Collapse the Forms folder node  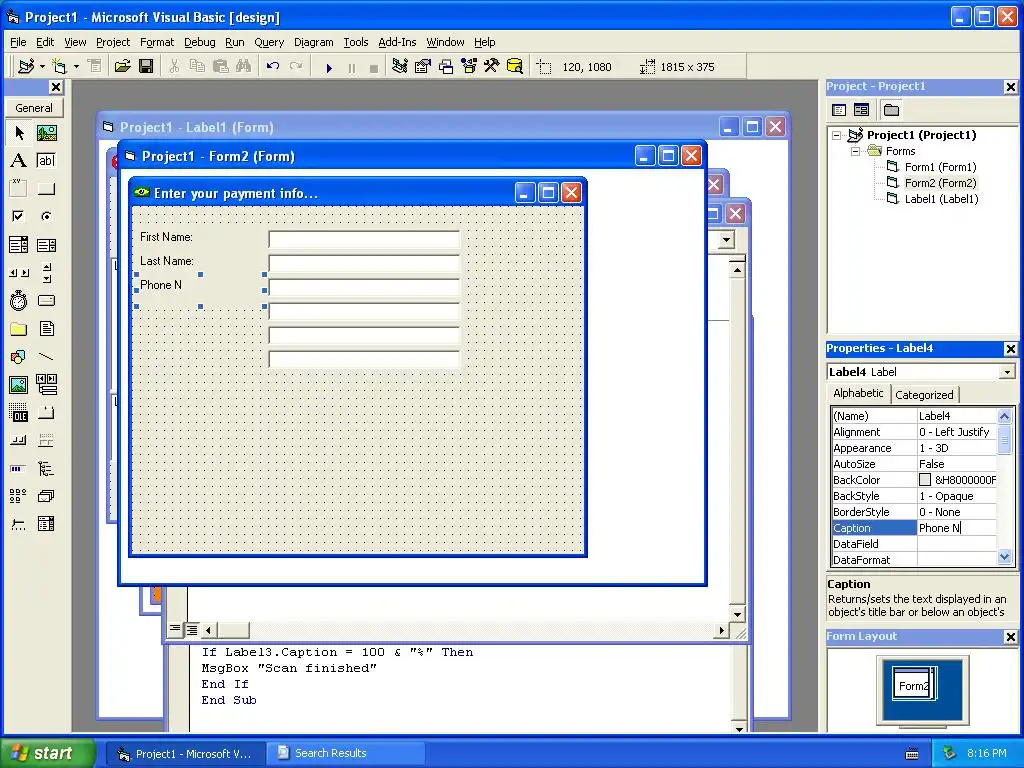click(855, 151)
